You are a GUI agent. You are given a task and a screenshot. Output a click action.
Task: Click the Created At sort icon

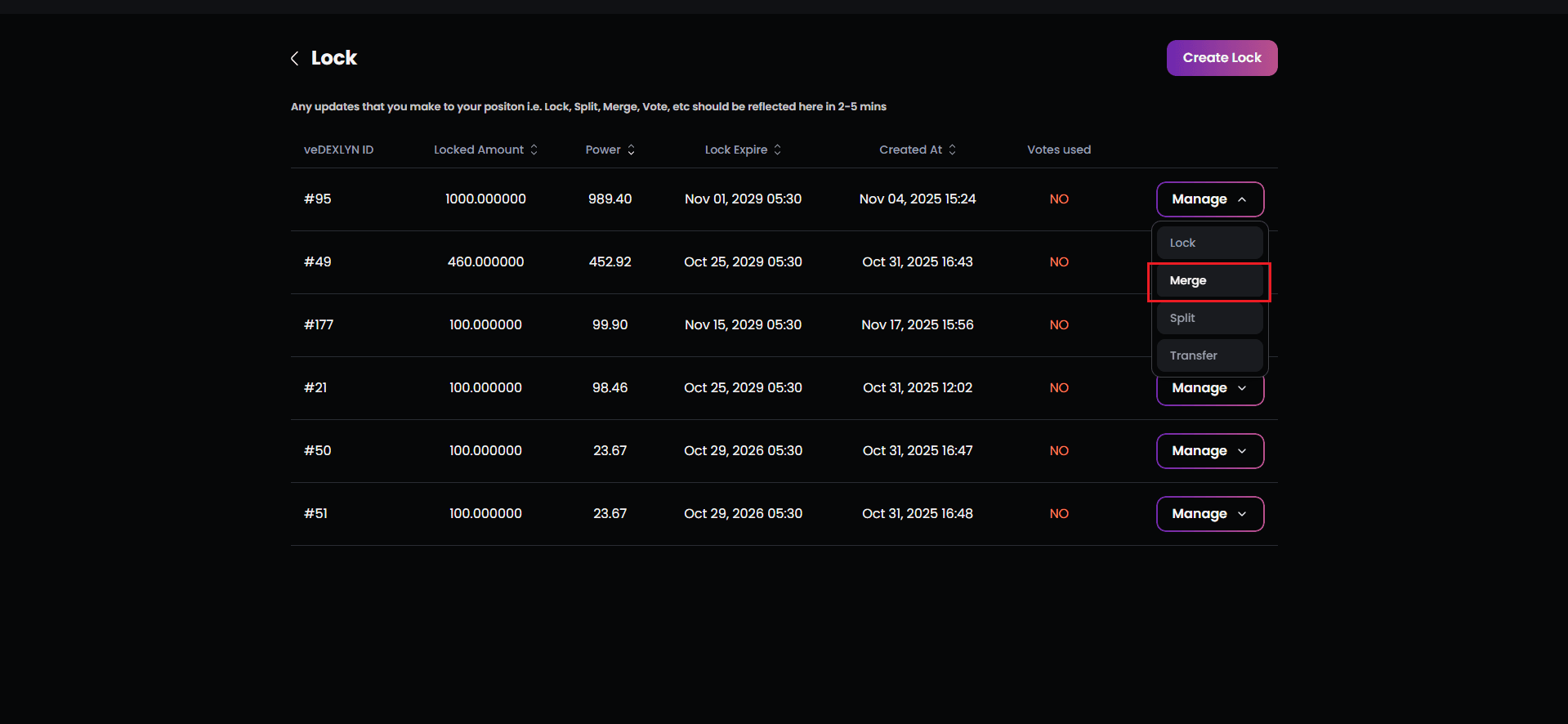[952, 150]
